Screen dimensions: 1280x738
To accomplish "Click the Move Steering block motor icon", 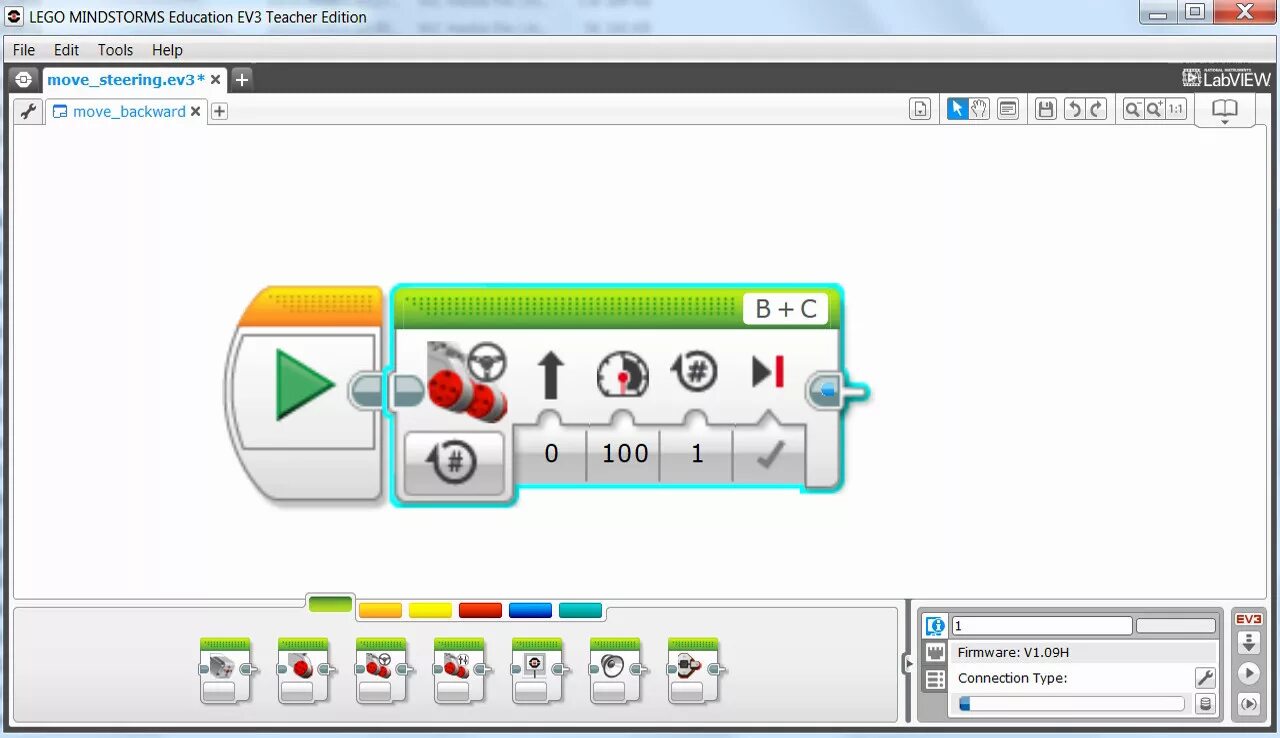I will (x=467, y=380).
